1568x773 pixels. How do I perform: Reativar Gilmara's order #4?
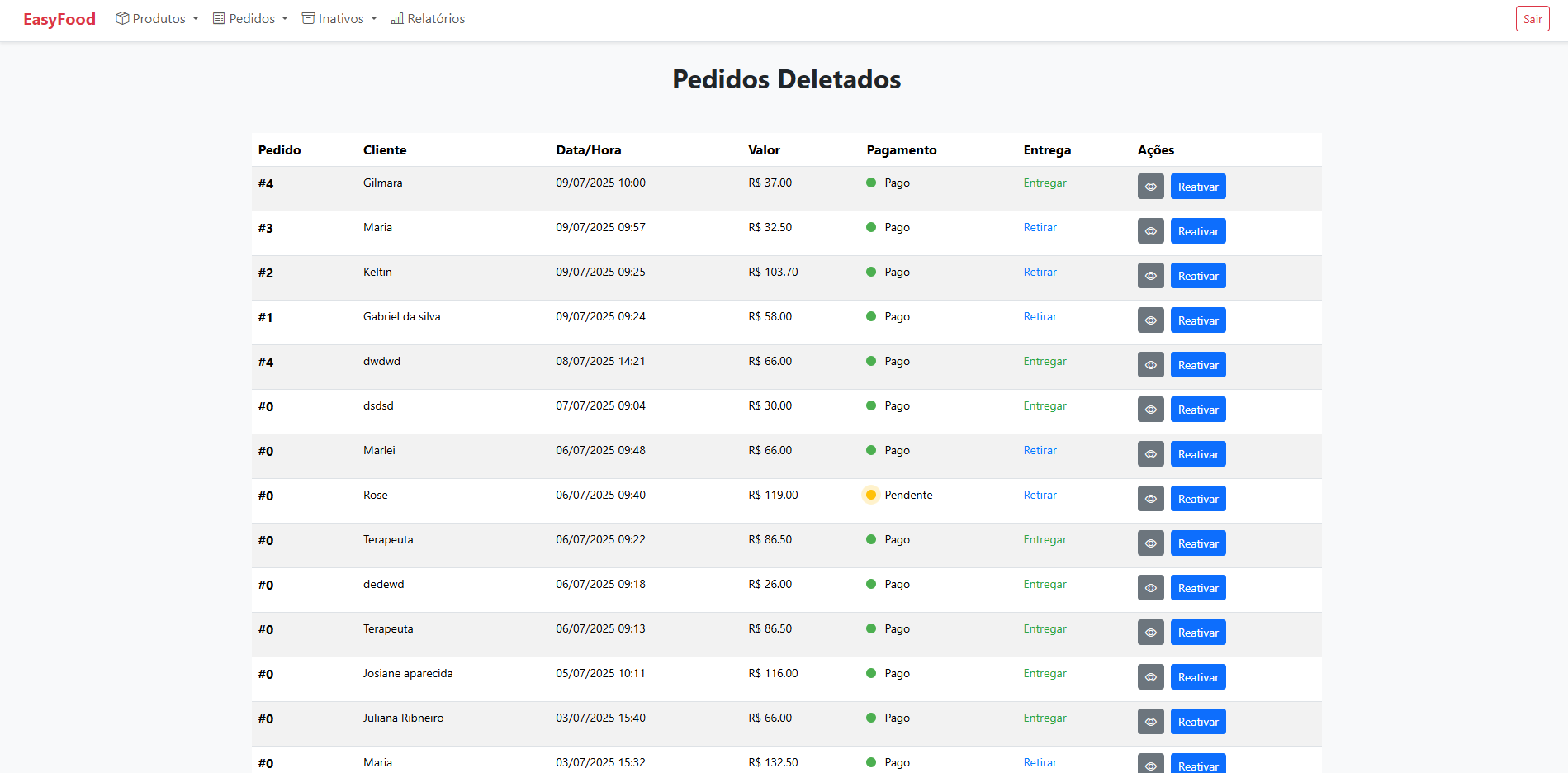pyautogui.click(x=1198, y=187)
